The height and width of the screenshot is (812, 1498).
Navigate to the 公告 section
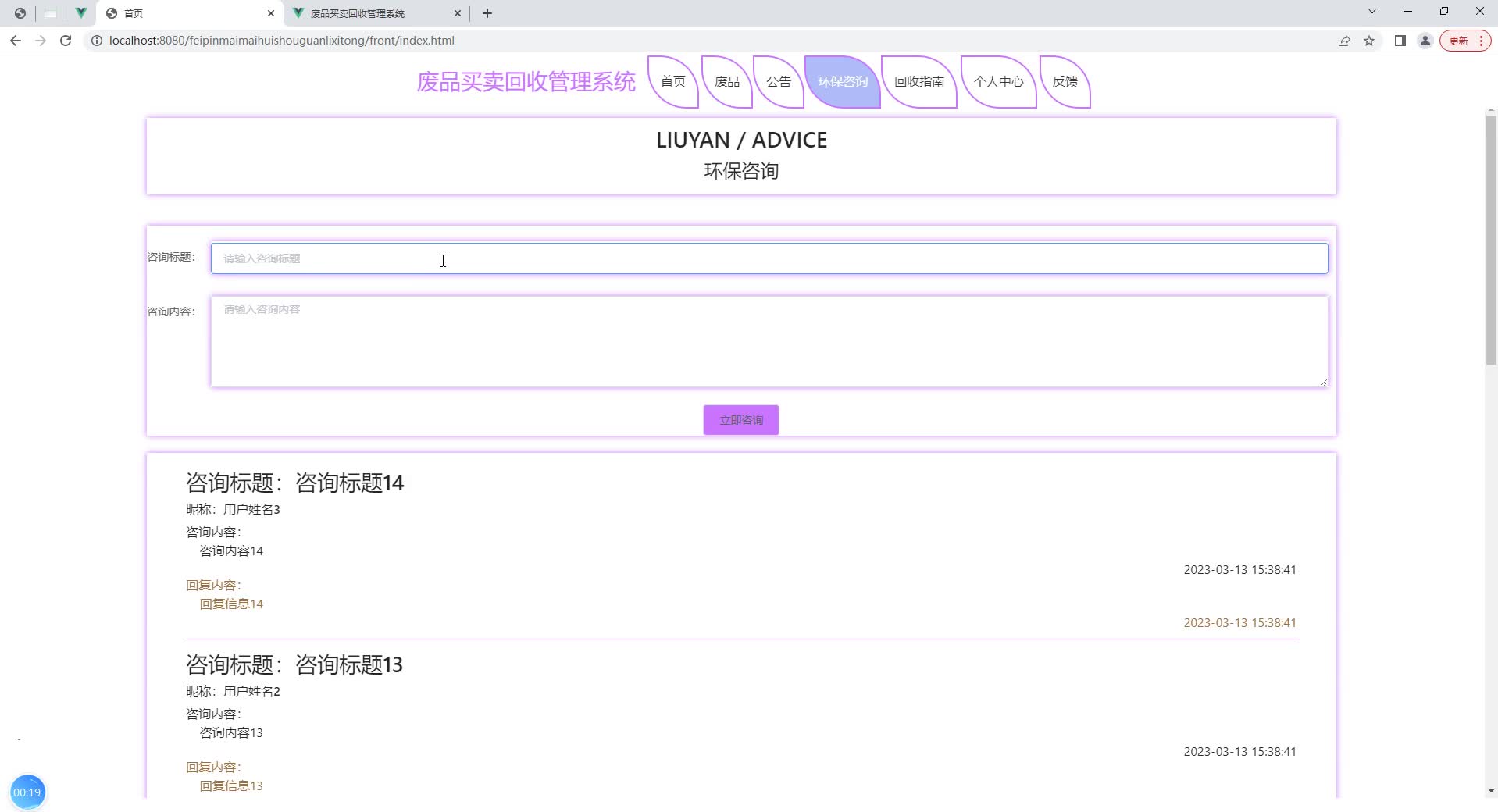coord(777,81)
